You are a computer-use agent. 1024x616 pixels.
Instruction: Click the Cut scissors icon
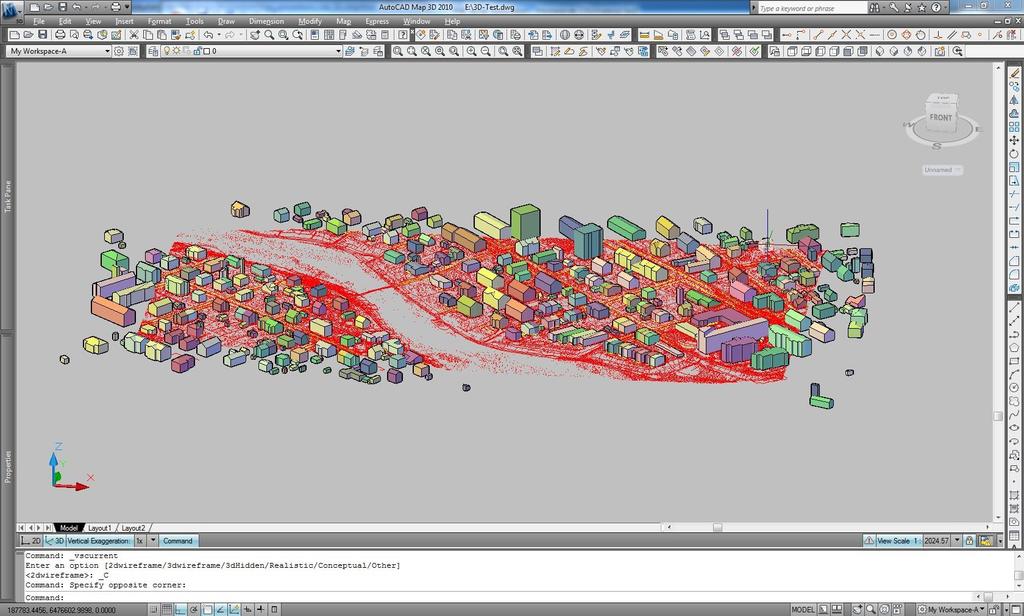(134, 35)
